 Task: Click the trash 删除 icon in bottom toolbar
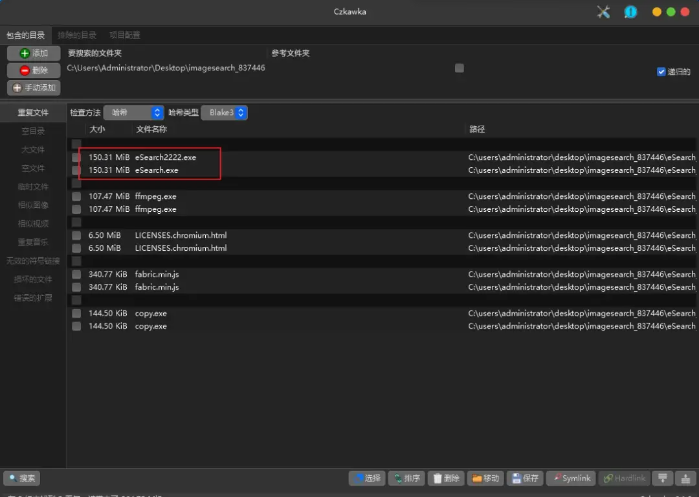click(437, 479)
